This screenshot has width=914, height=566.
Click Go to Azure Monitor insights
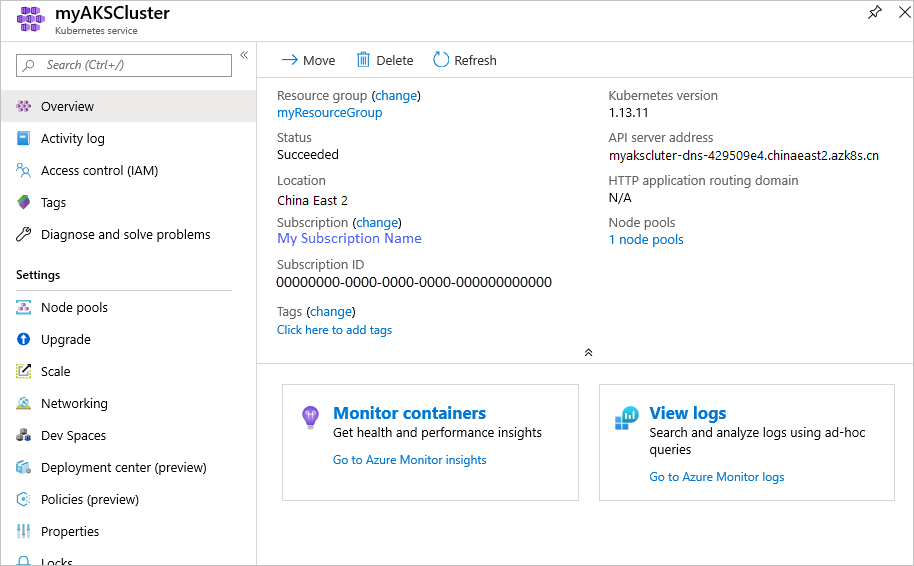point(409,460)
